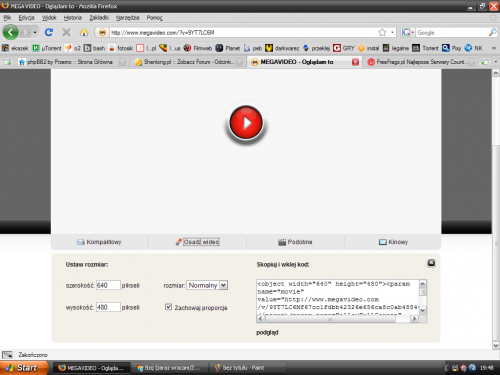500x375 pixels.
Task: Click embed code scrollbar down arrow
Action: click(423, 311)
